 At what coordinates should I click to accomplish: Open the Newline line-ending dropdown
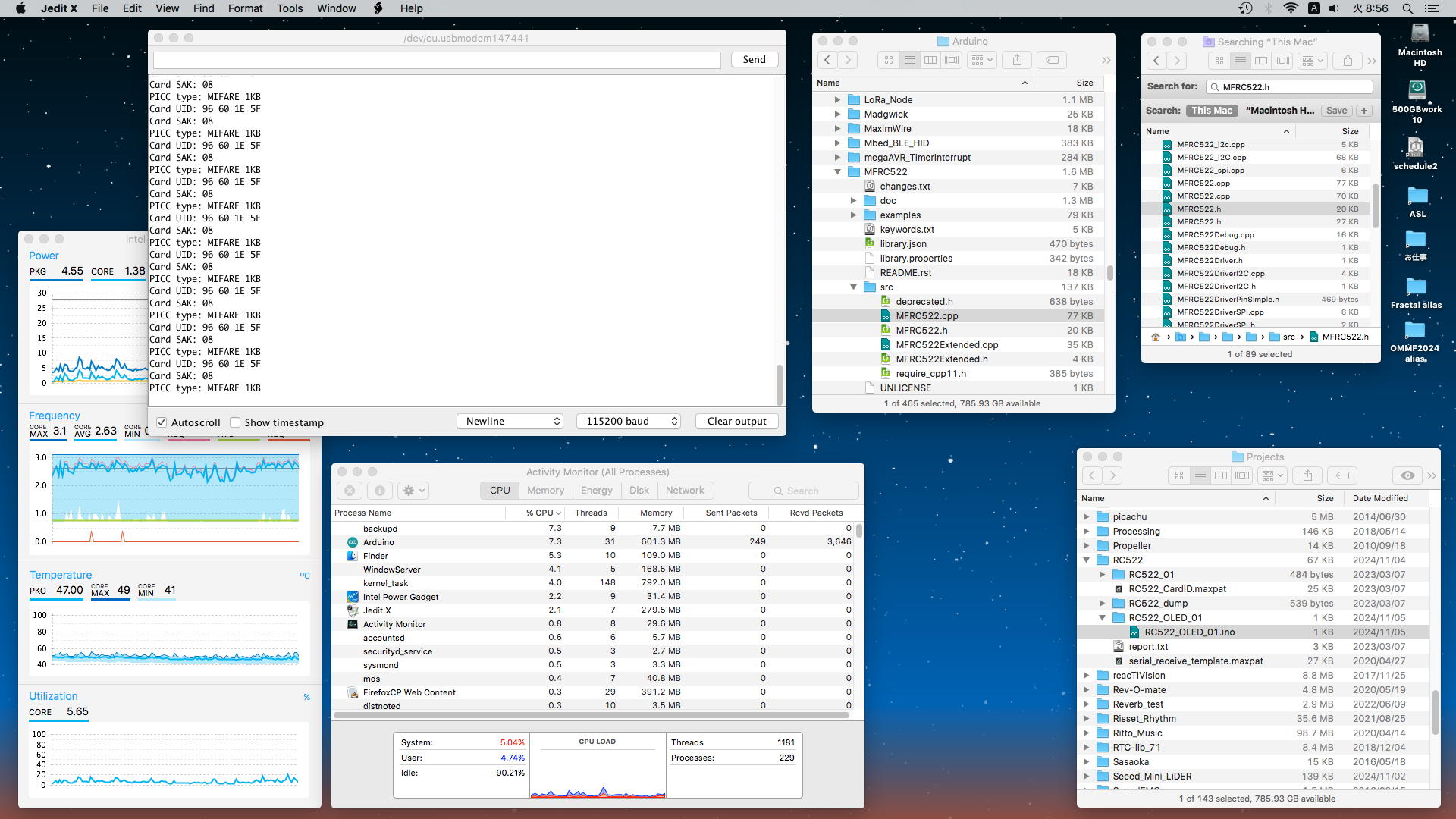point(510,422)
